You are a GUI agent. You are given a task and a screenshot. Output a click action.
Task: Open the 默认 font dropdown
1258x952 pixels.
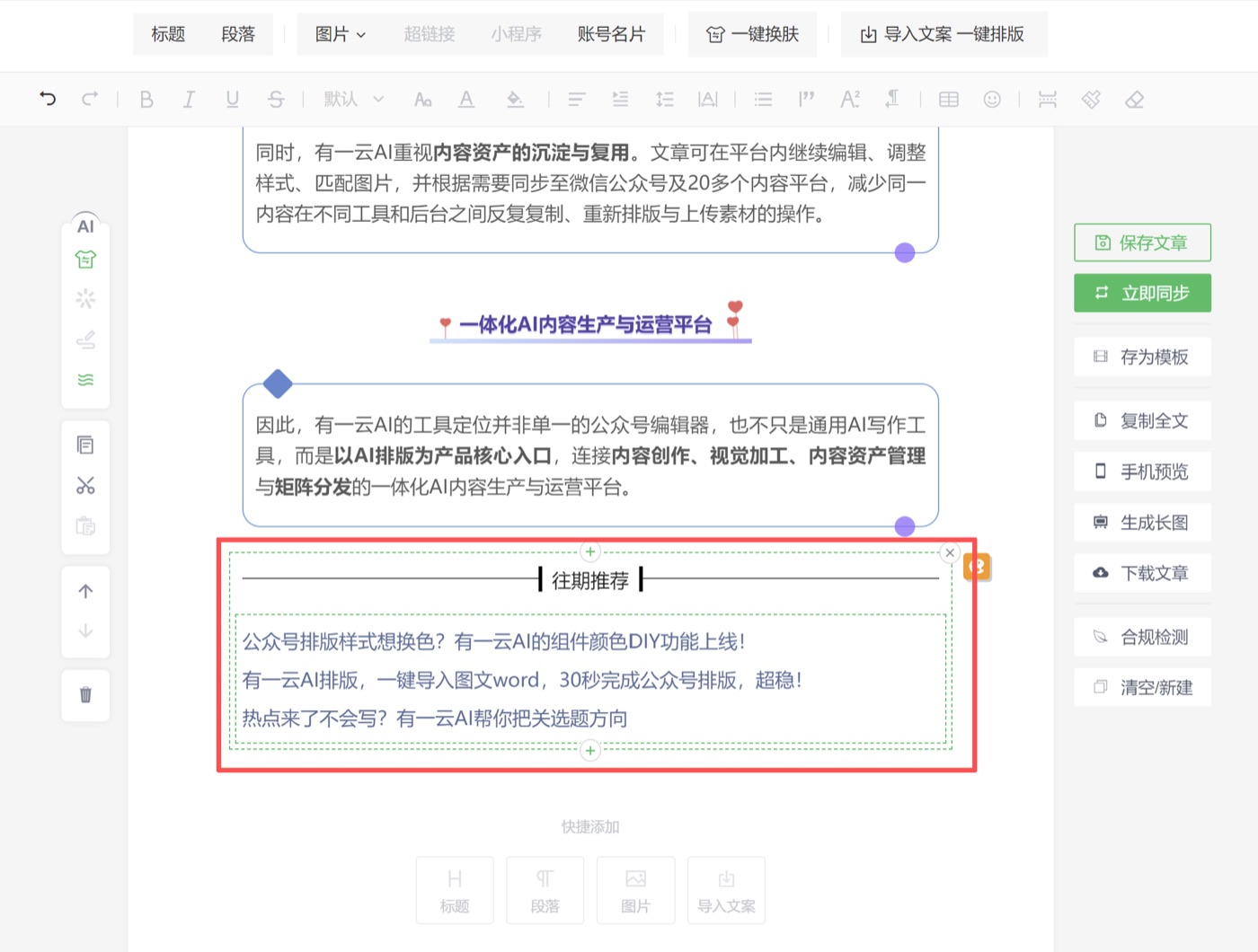354,99
